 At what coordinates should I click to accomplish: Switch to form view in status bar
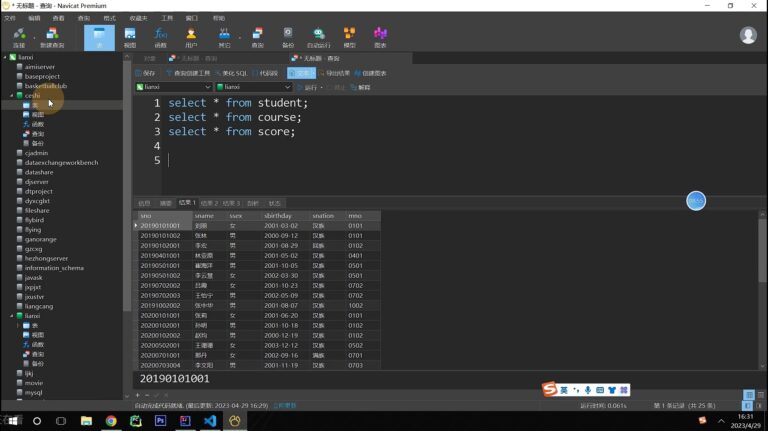(760, 395)
